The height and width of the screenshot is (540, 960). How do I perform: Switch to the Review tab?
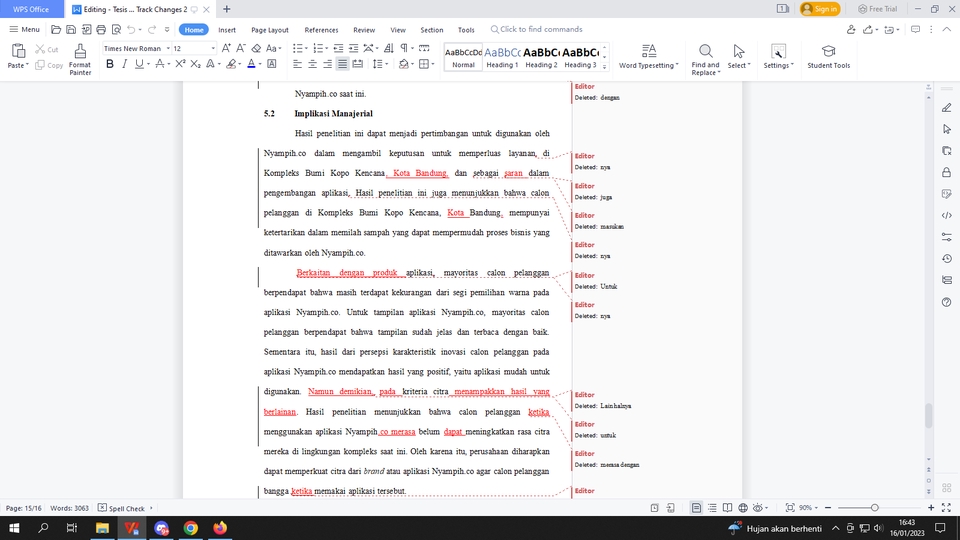(364, 29)
